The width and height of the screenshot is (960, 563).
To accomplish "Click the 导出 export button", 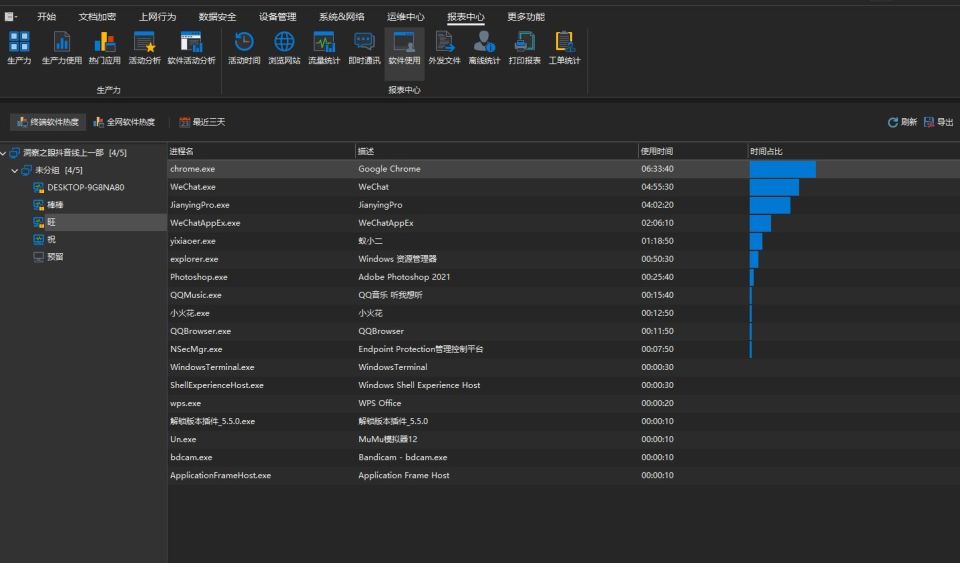I will click(x=939, y=122).
